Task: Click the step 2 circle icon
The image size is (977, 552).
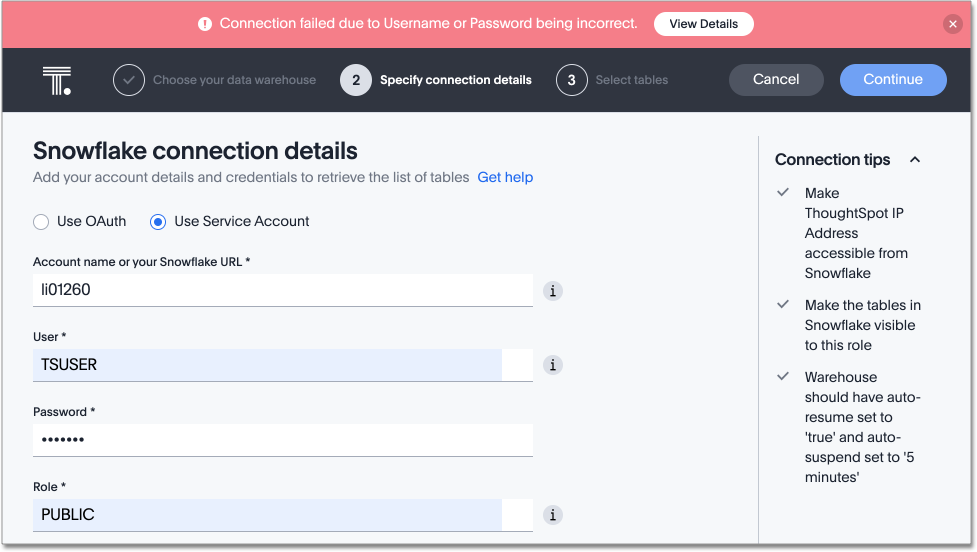Action: pyautogui.click(x=356, y=80)
